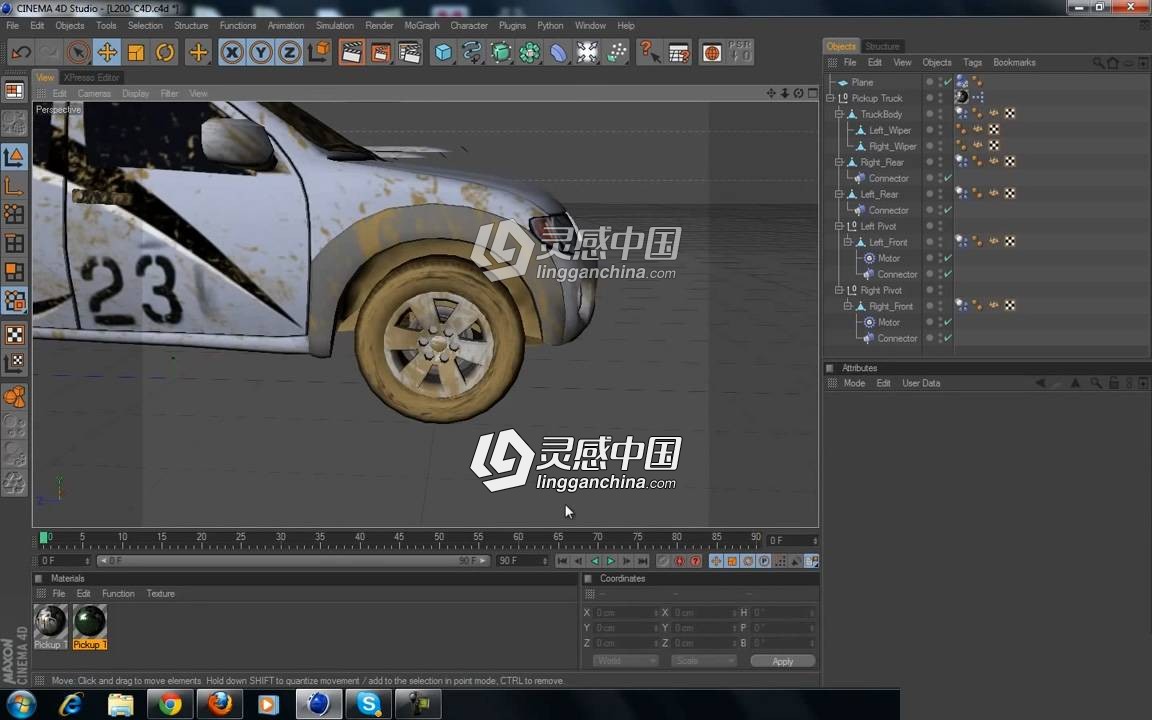Viewport: 1152px width, 720px height.
Task: Toggle Y axis lock
Action: (x=261, y=52)
